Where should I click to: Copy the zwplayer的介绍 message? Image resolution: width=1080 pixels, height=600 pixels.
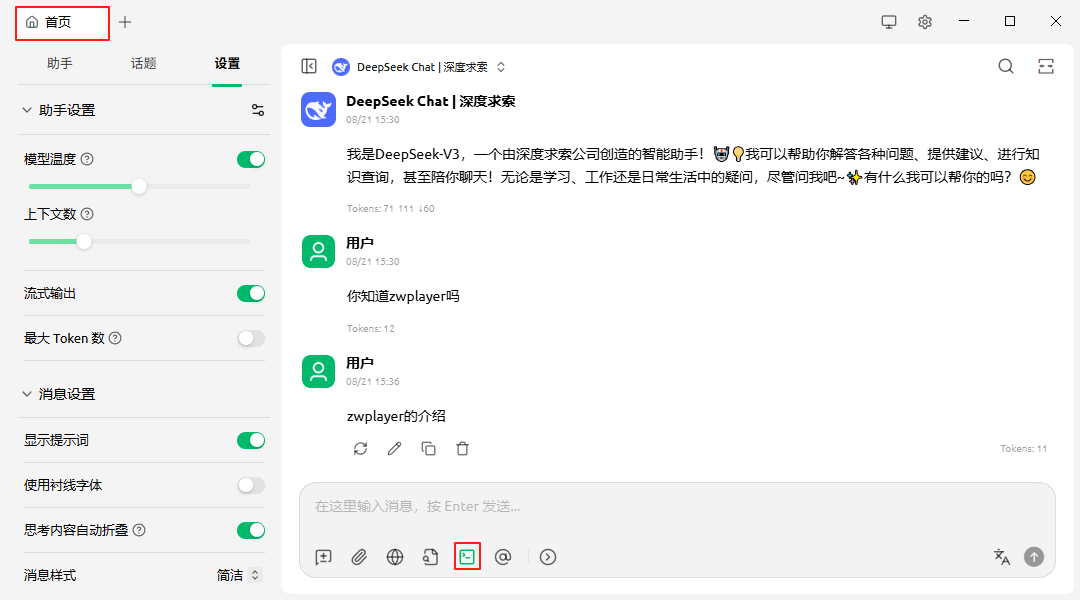pos(428,449)
